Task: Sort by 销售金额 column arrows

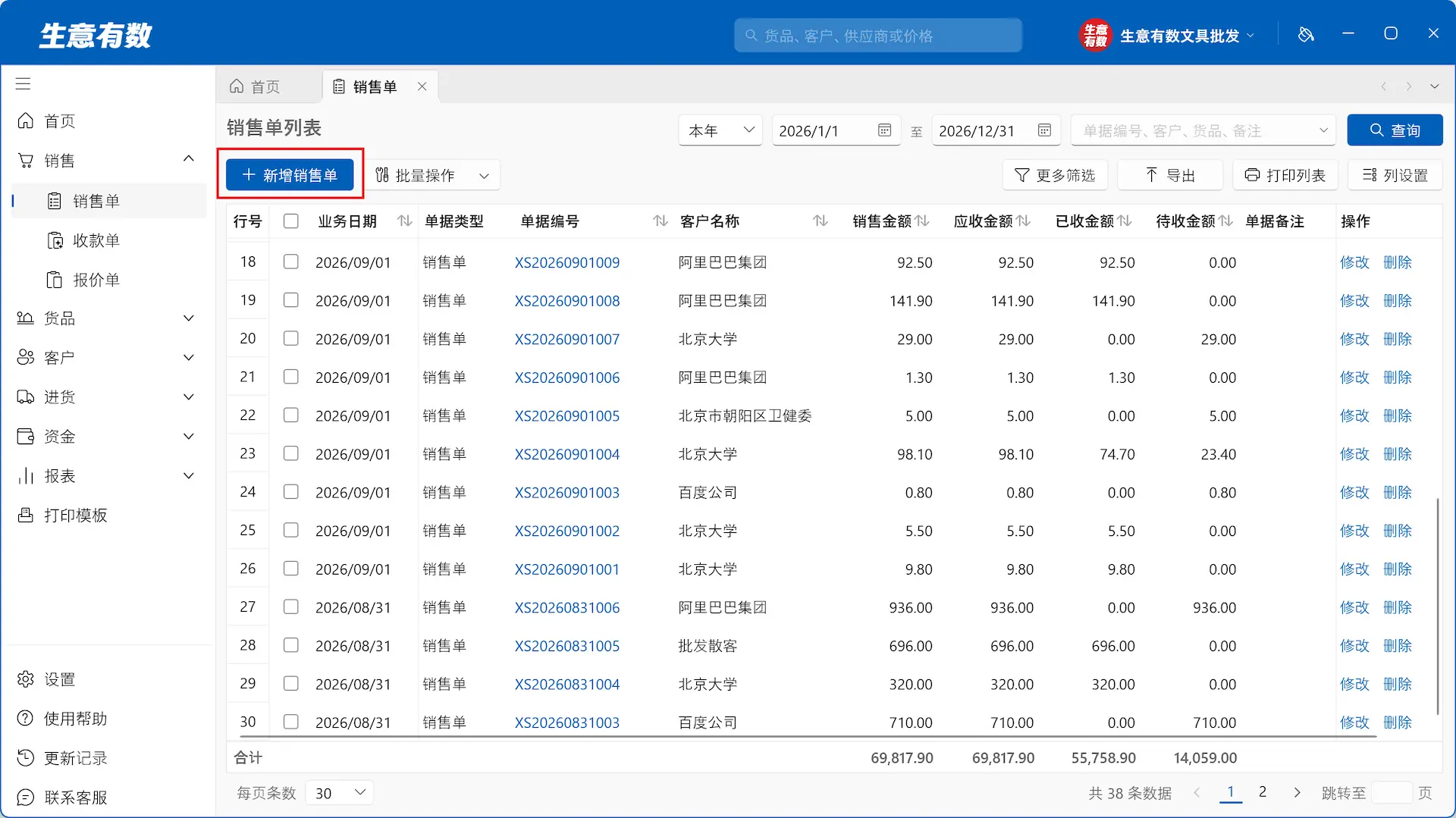Action: tap(923, 221)
